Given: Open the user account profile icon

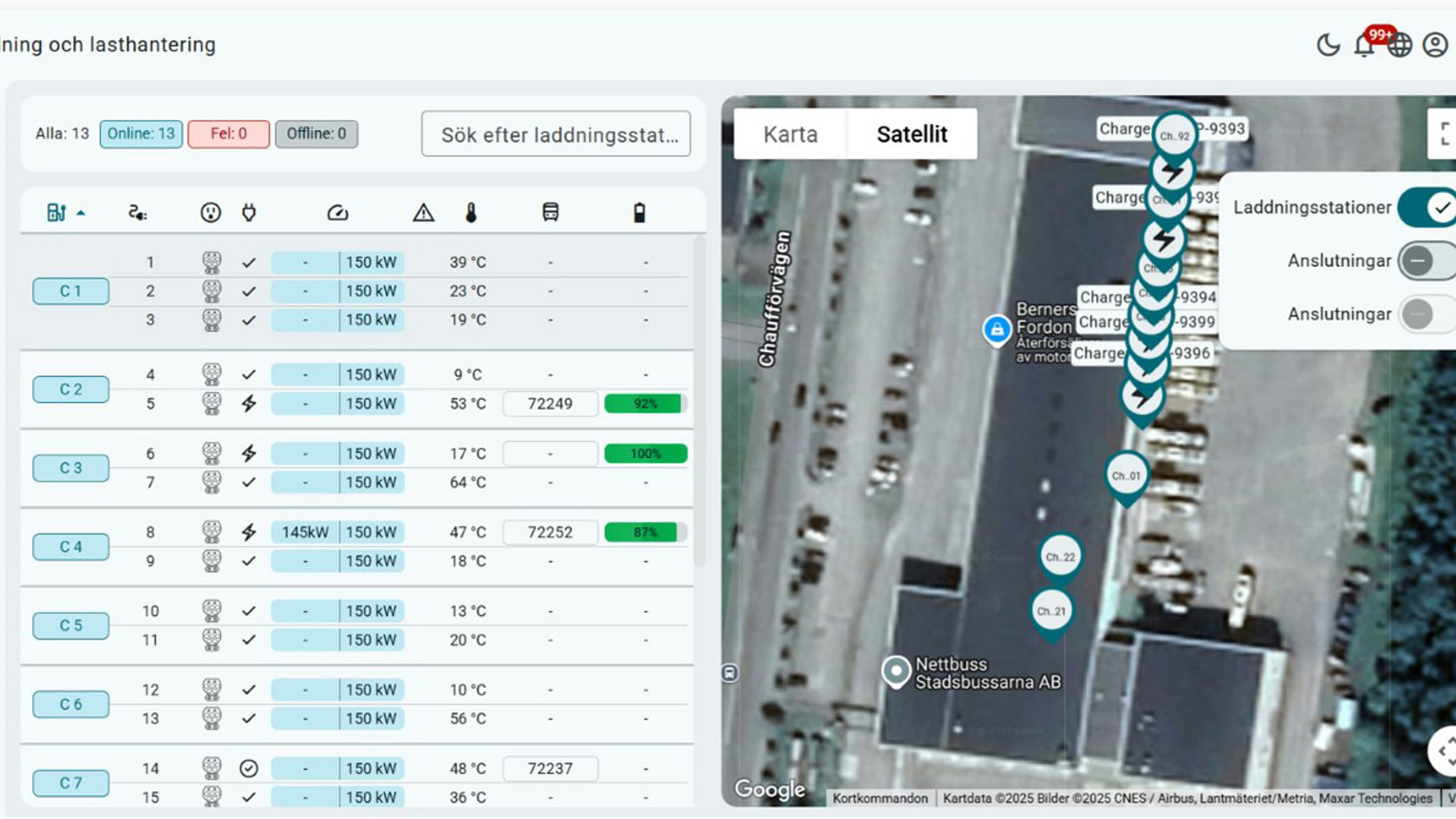Looking at the screenshot, I should point(1435,45).
